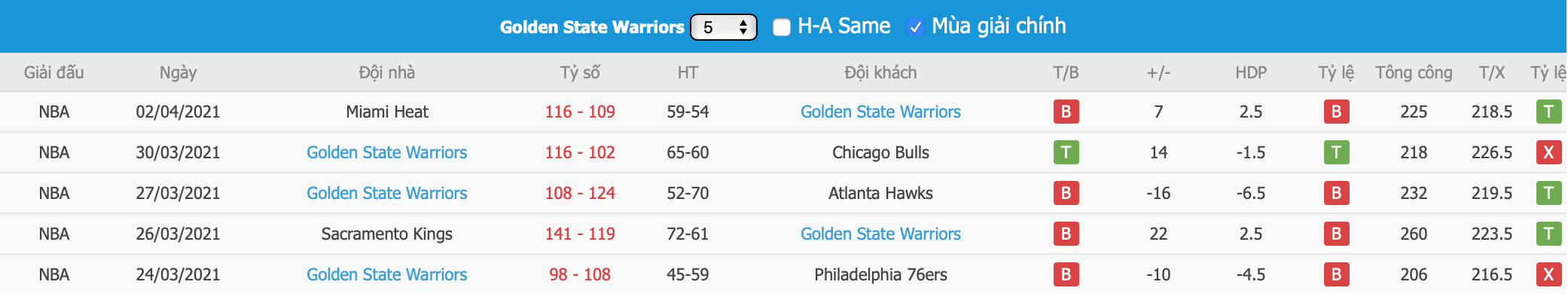
Task: Open Golden State Warriors link in 24/03/2021 row
Action: (x=387, y=274)
